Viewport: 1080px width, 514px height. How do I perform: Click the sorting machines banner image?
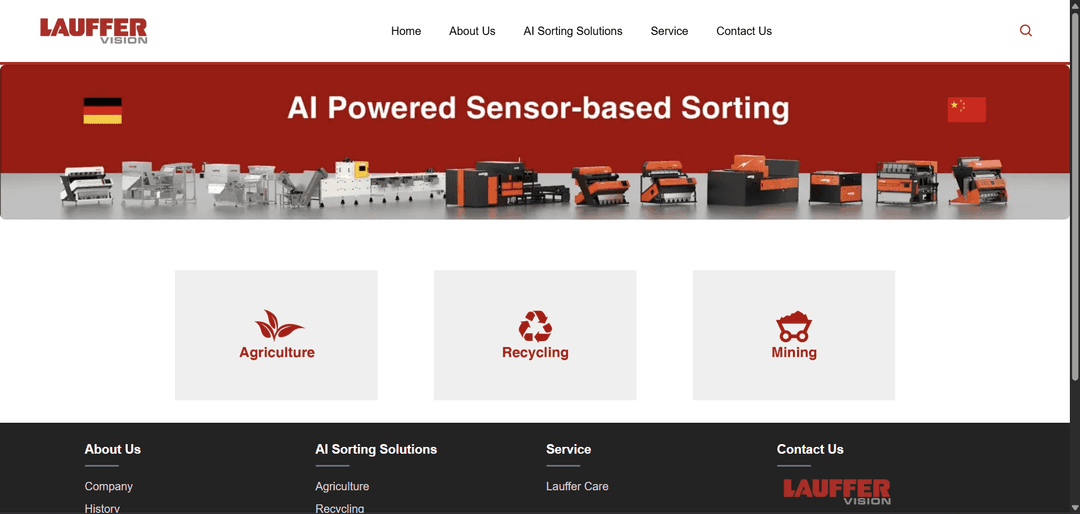point(535,142)
